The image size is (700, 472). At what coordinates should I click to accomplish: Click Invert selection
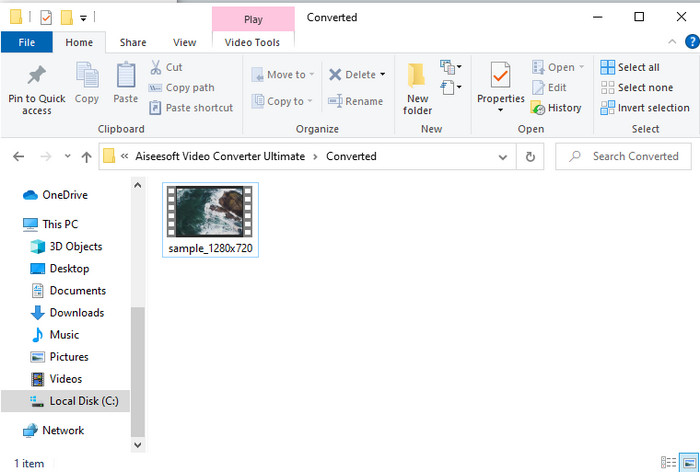tap(645, 108)
